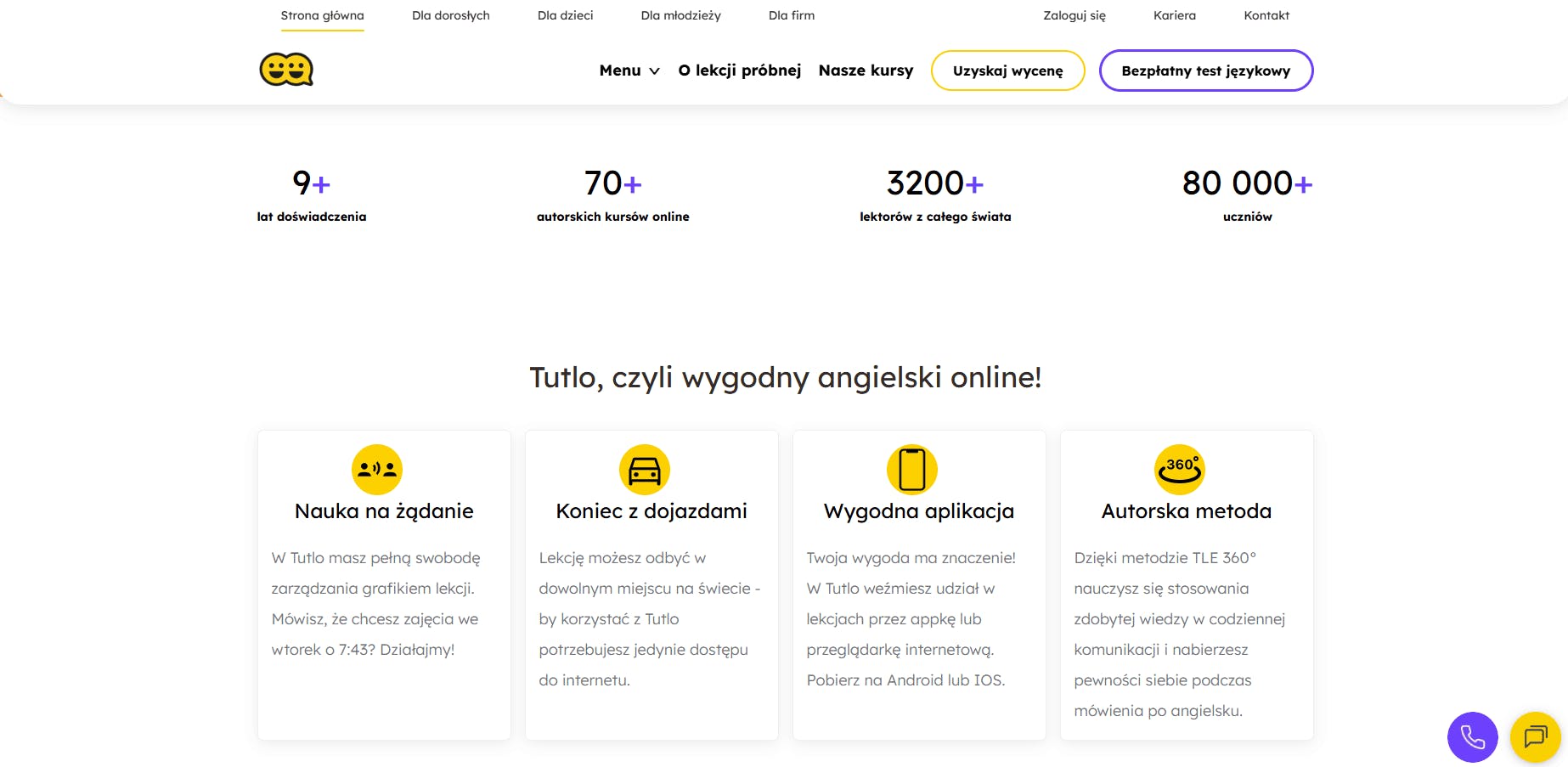This screenshot has height=767, width=1568.
Task: Navigate to Dla firm
Action: [x=791, y=15]
